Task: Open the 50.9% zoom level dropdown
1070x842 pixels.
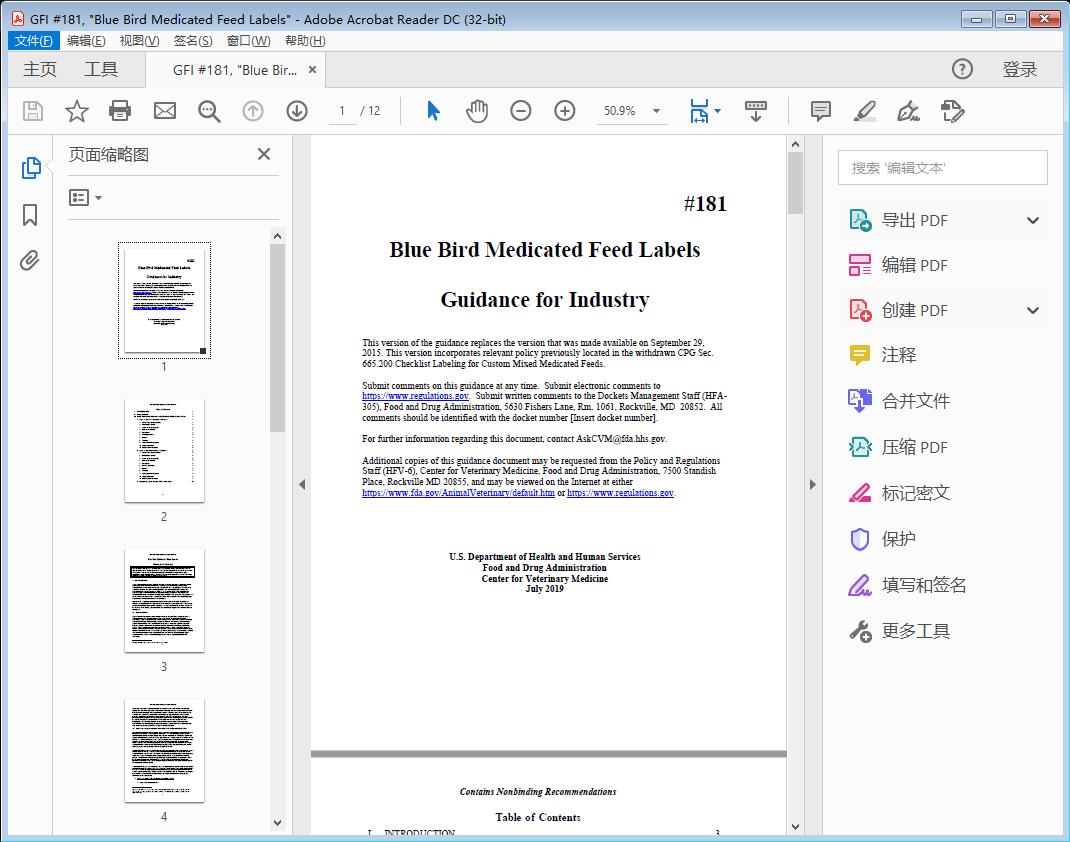Action: (656, 111)
